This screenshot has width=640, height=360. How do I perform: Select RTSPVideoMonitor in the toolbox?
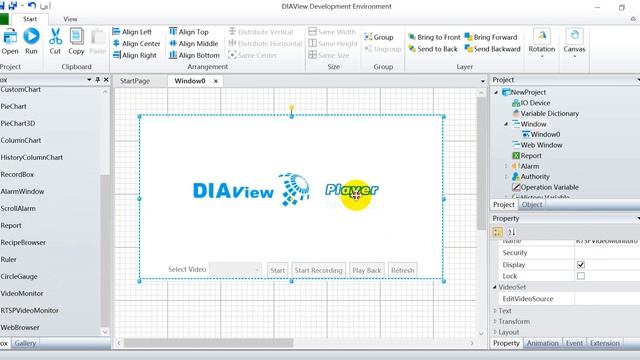tap(29, 311)
